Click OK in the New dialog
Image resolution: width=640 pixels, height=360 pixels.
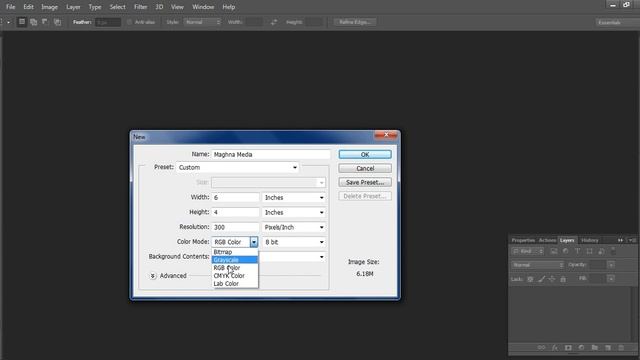(365, 154)
